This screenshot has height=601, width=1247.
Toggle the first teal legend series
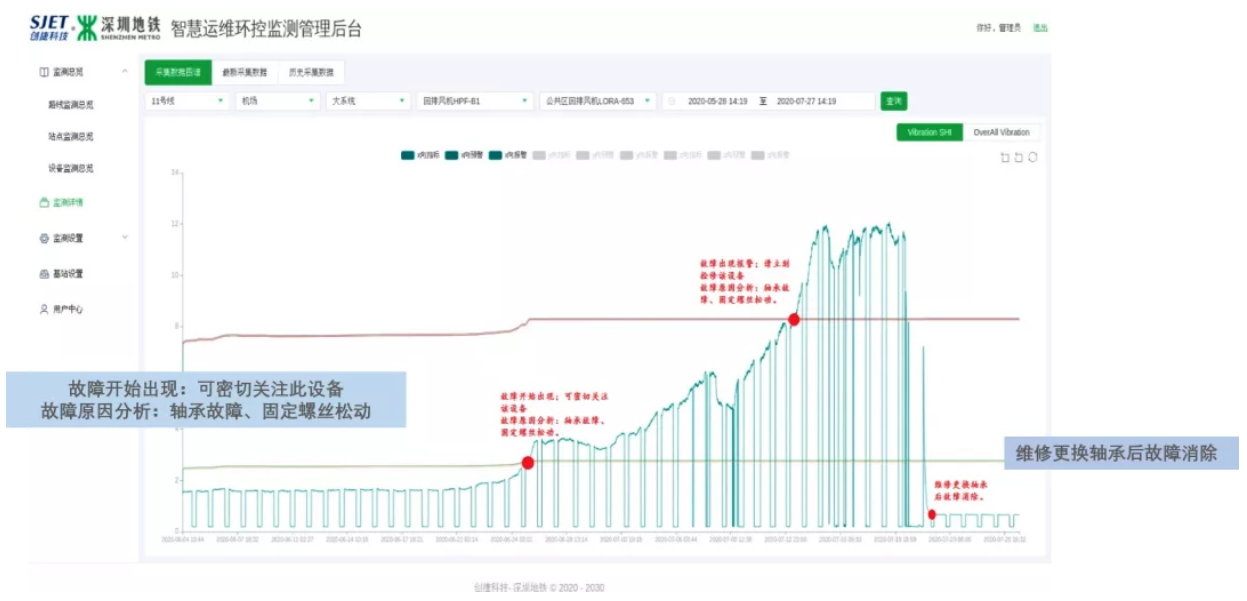pyautogui.click(x=408, y=155)
